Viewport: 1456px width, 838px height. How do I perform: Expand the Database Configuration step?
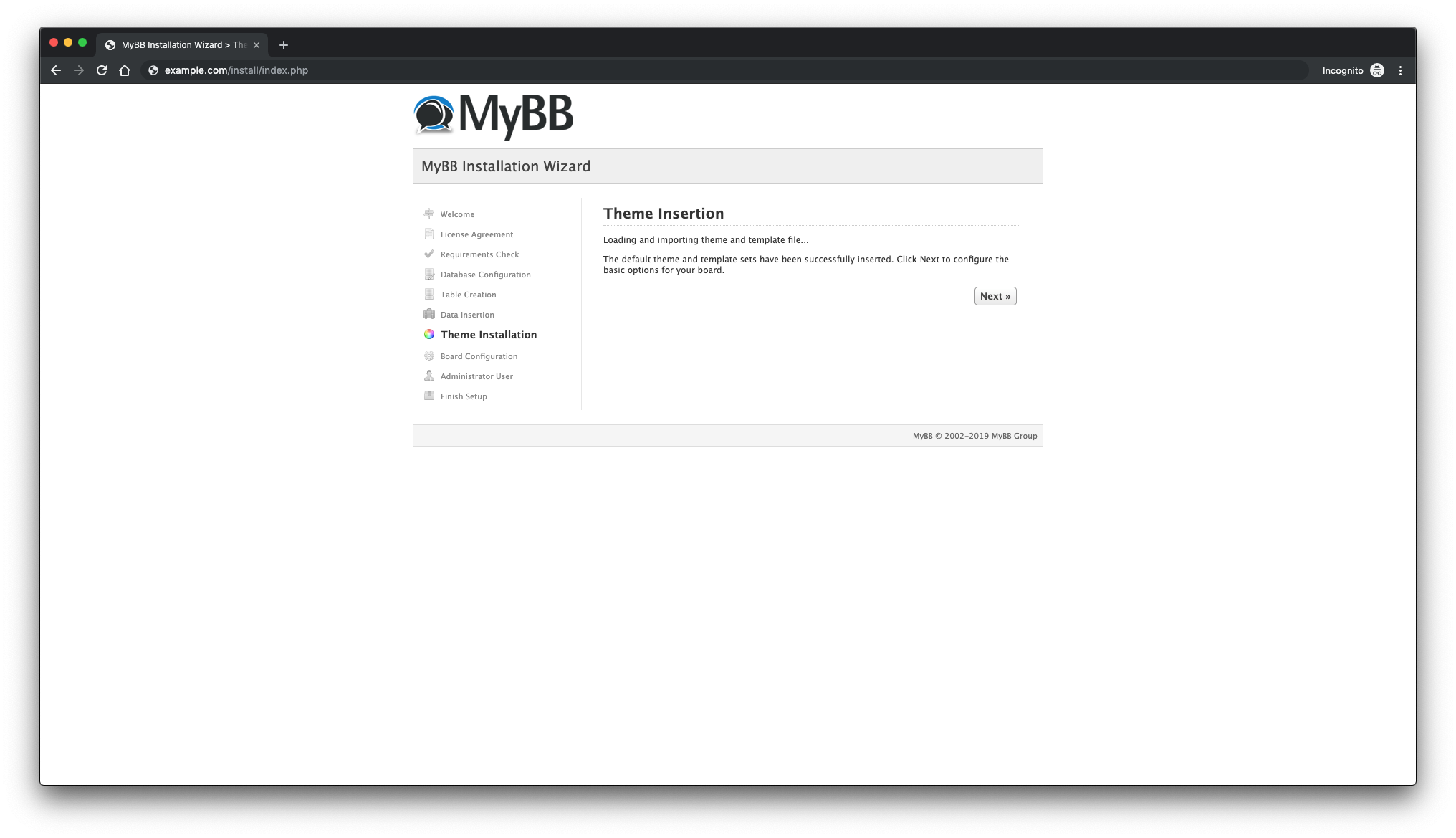(485, 274)
